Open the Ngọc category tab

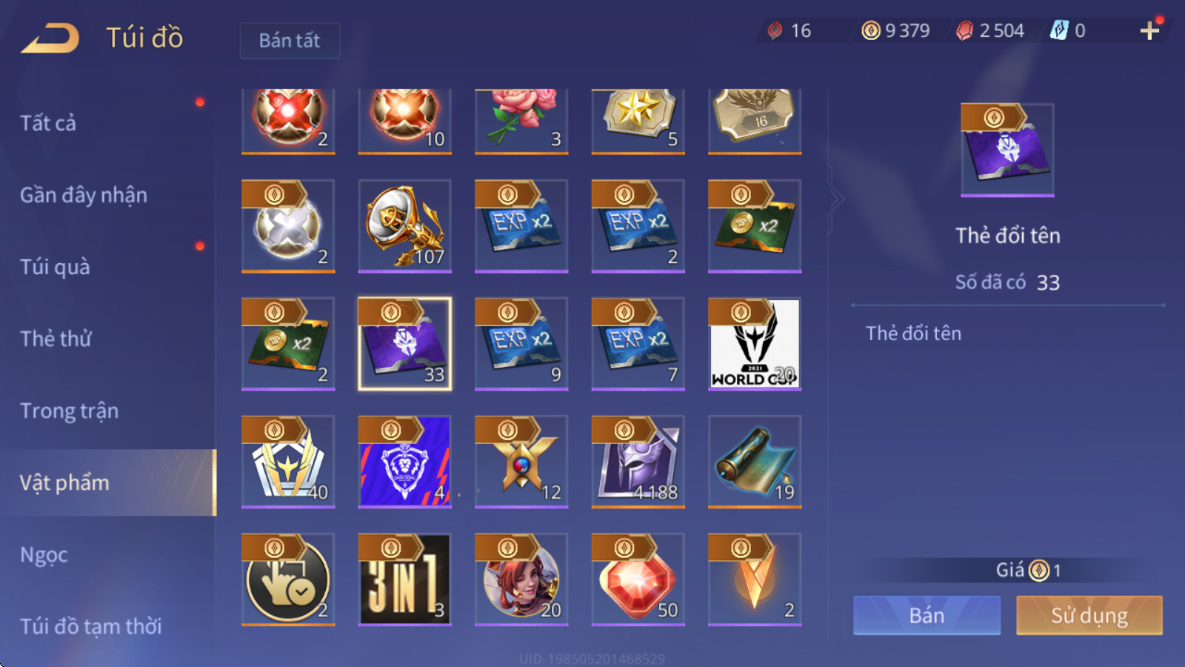[44, 554]
